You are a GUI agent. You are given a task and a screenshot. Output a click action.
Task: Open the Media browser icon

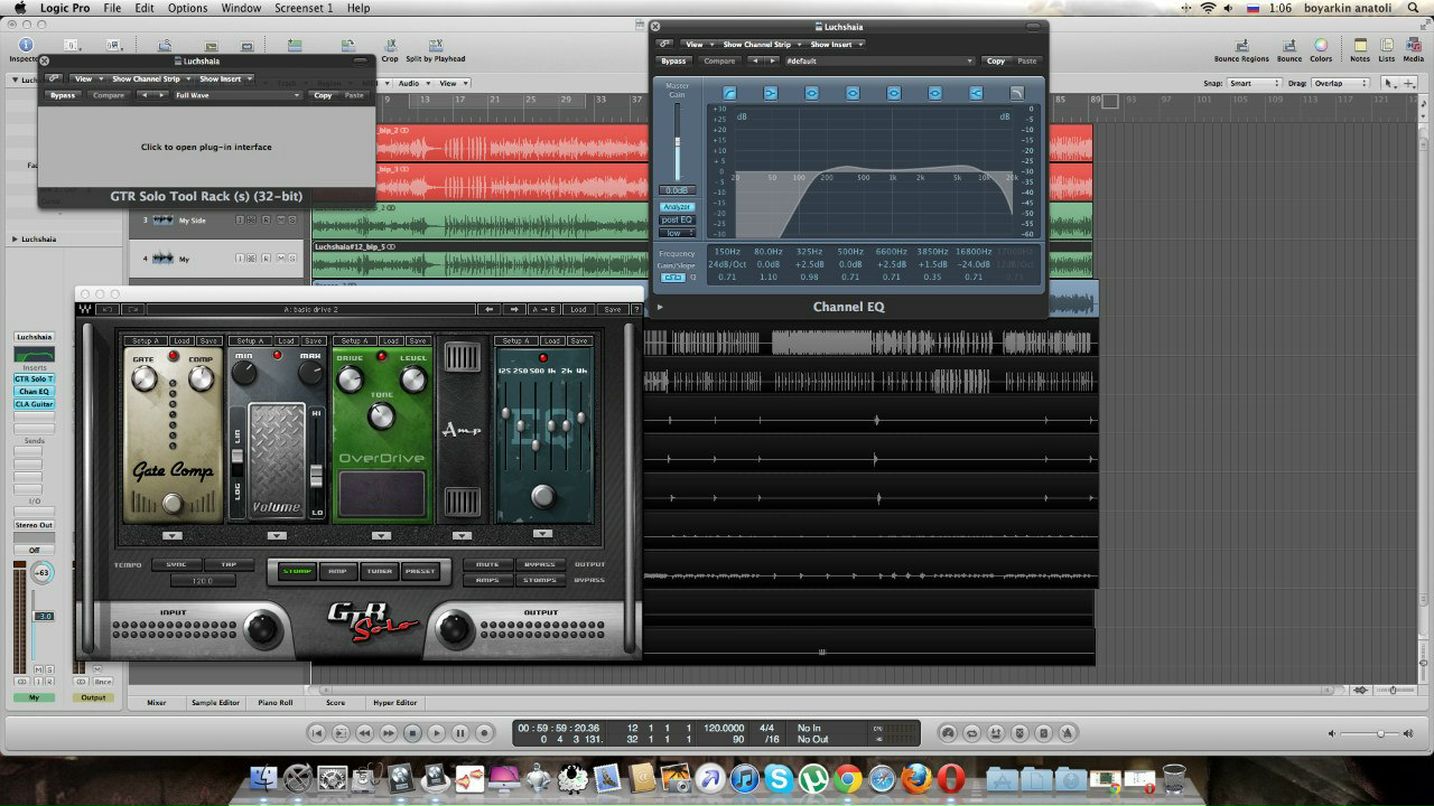(x=1413, y=46)
